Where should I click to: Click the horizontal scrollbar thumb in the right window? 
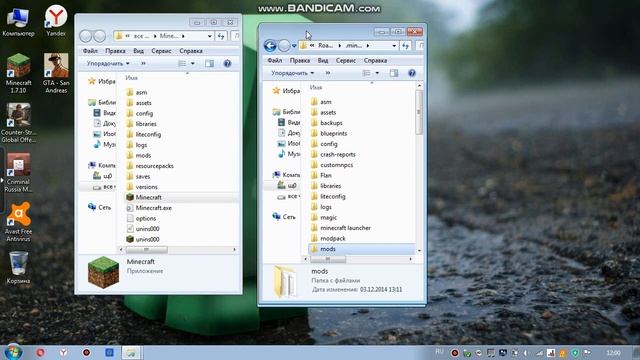point(328,259)
